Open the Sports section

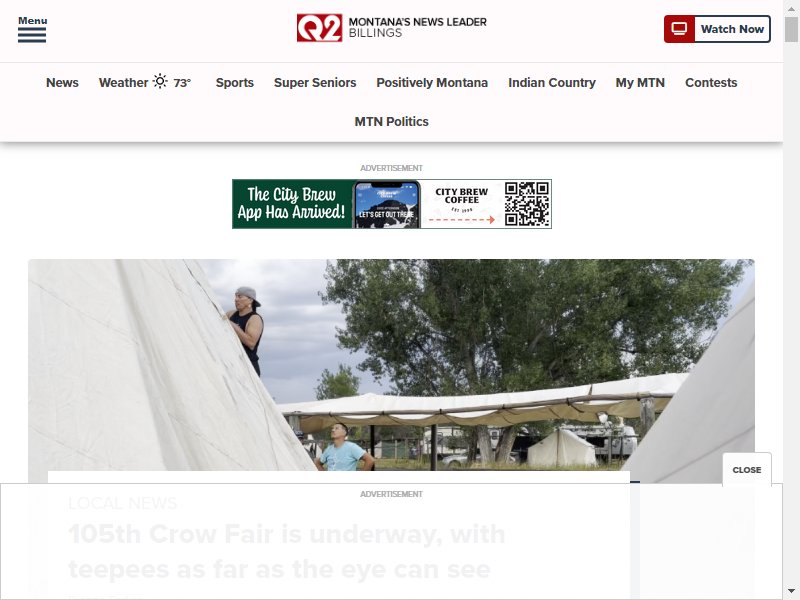coord(235,83)
